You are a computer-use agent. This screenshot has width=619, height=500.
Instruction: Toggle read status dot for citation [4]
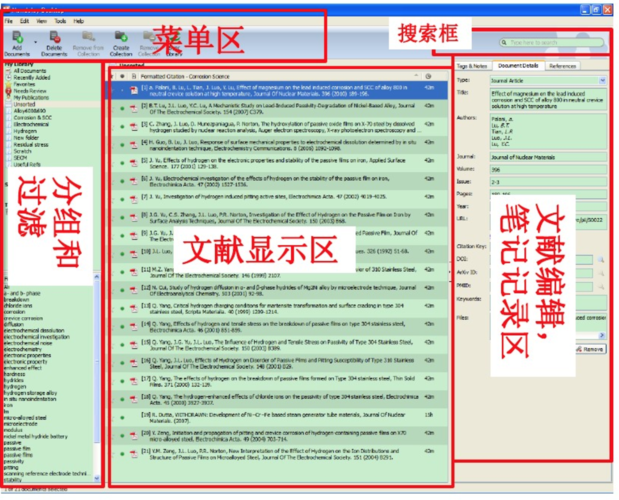tap(122, 145)
